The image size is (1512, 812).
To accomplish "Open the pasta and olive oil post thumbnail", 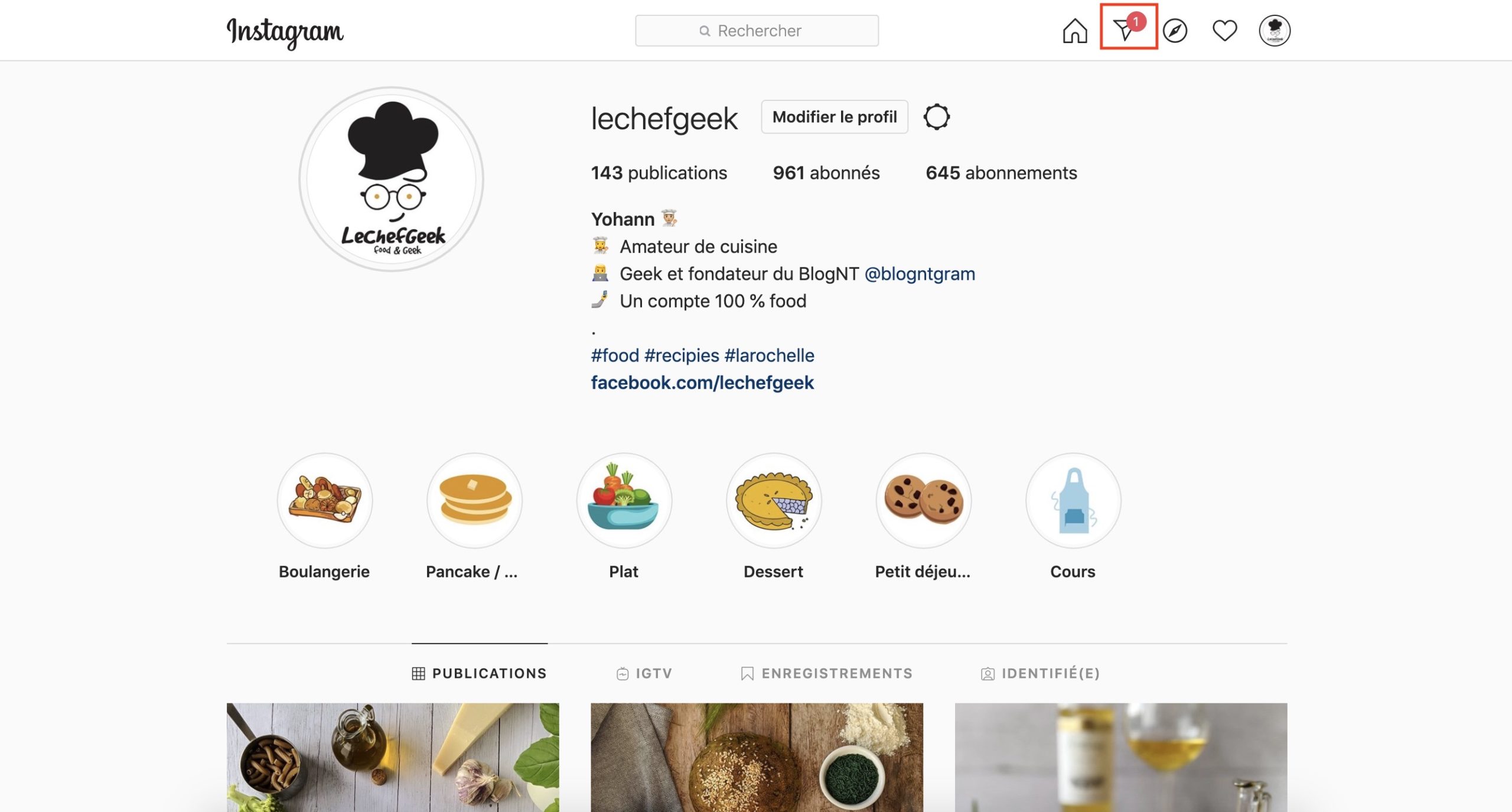I will [393, 757].
